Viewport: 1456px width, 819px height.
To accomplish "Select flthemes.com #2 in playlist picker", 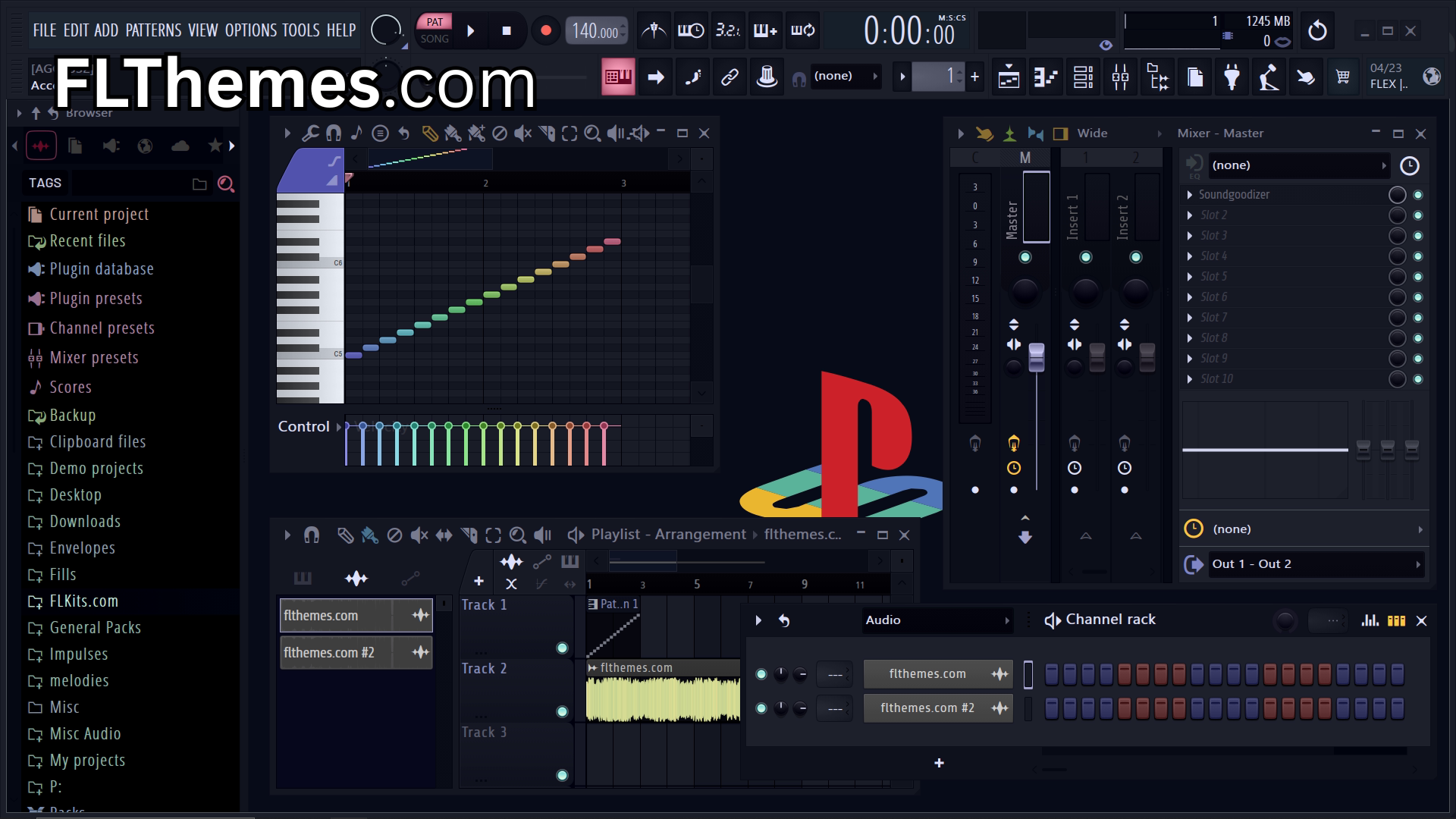I will [x=356, y=653].
